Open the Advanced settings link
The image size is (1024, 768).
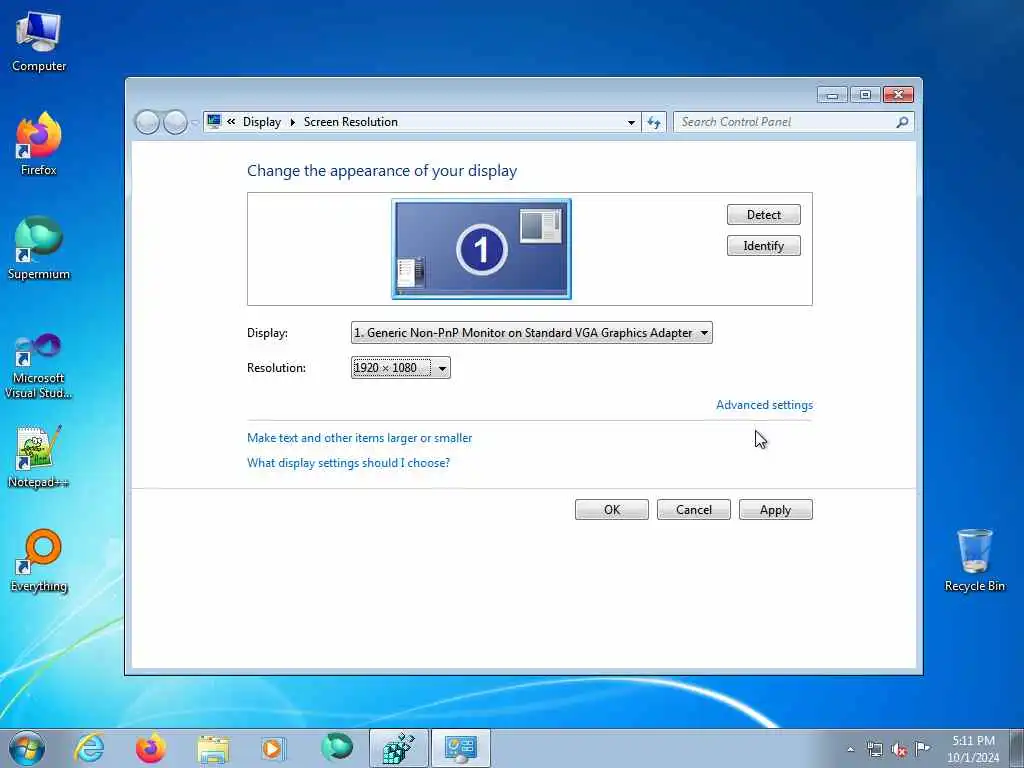(x=765, y=405)
